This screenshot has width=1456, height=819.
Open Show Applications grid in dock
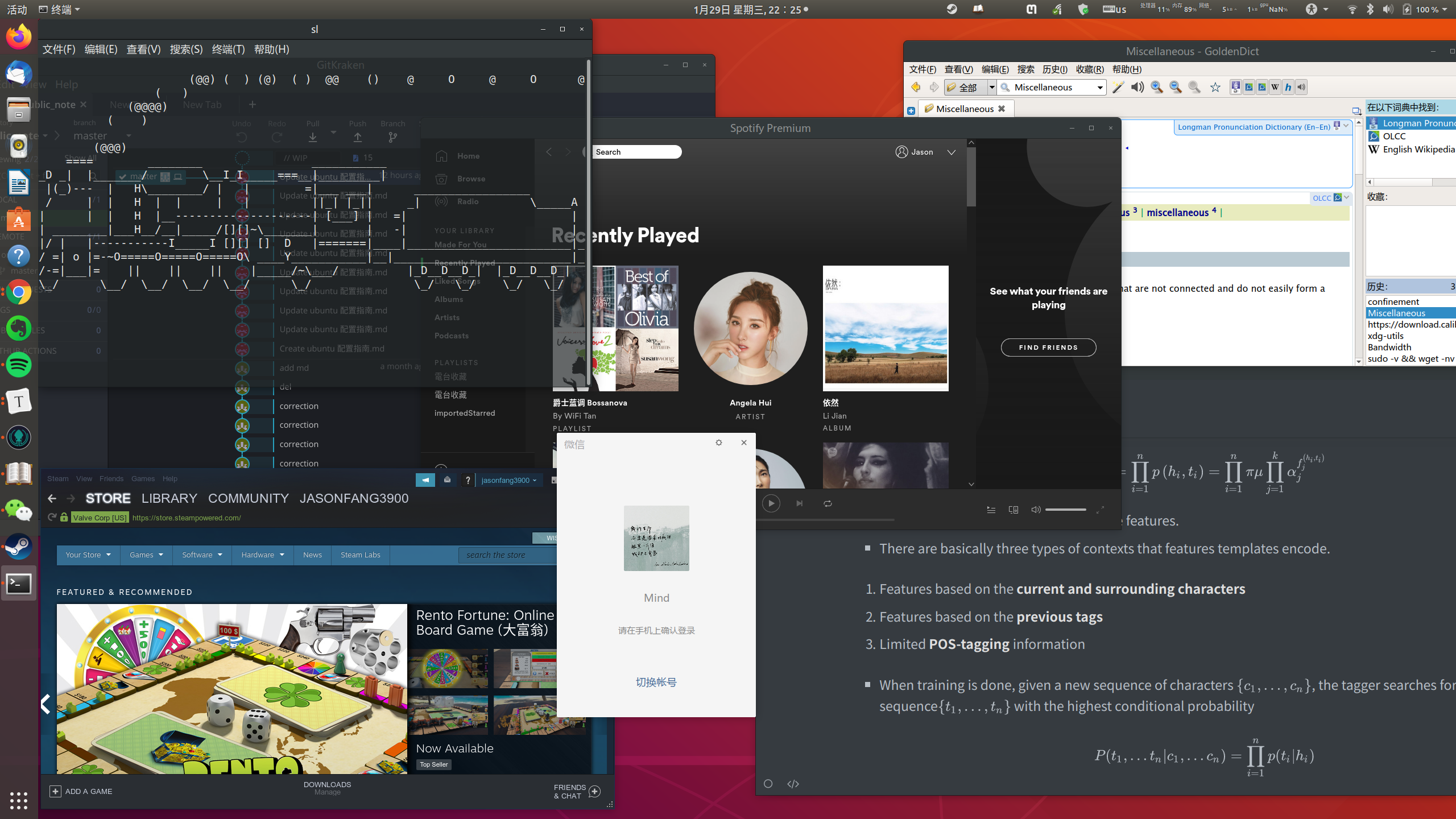point(19,800)
